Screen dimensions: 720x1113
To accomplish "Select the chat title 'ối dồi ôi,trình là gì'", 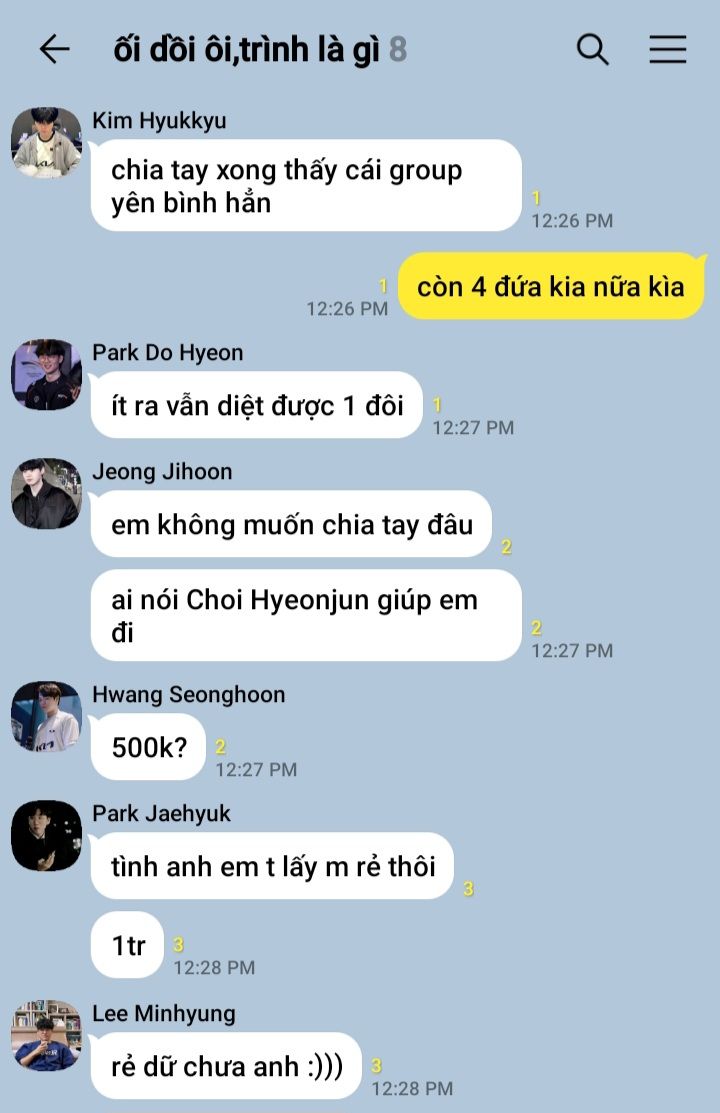I will pyautogui.click(x=246, y=50).
